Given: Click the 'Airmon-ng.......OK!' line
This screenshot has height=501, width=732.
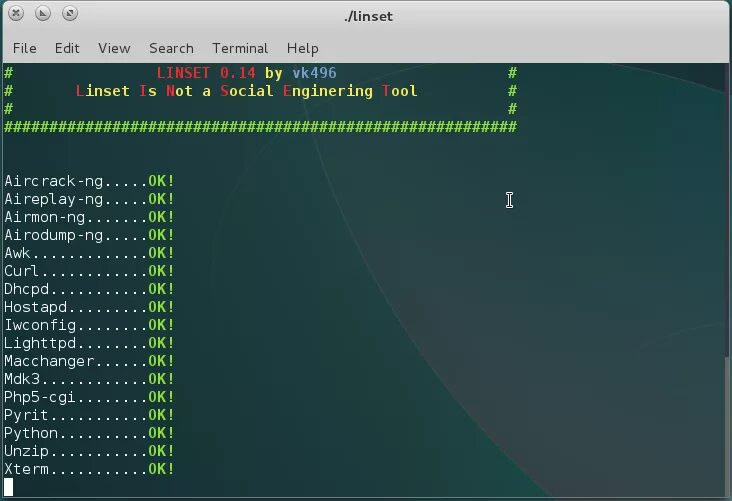Looking at the screenshot, I should coord(89,217).
